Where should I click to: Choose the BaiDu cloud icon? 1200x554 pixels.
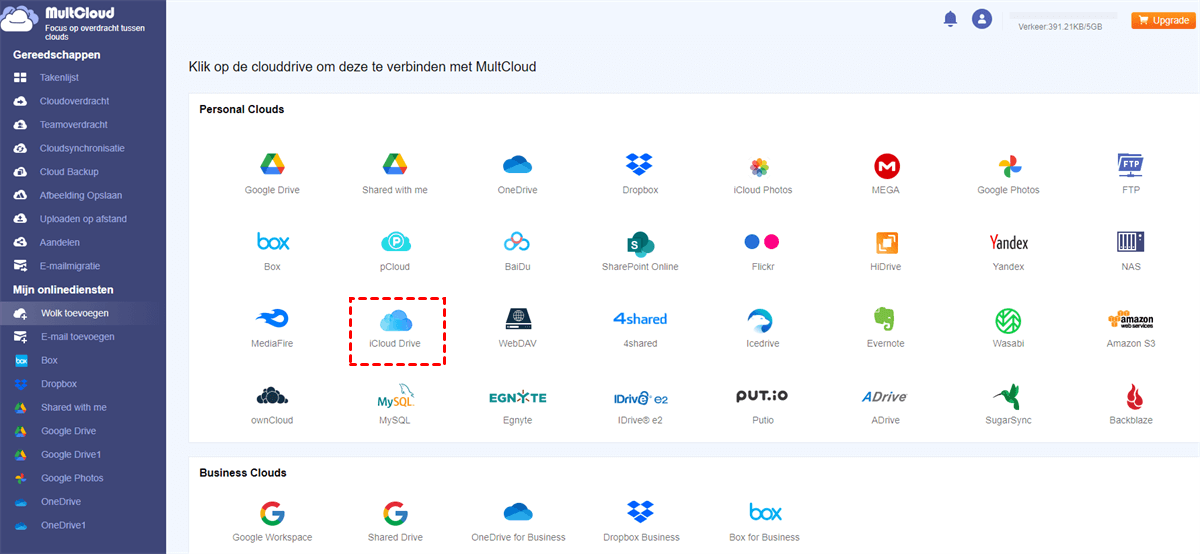517,242
